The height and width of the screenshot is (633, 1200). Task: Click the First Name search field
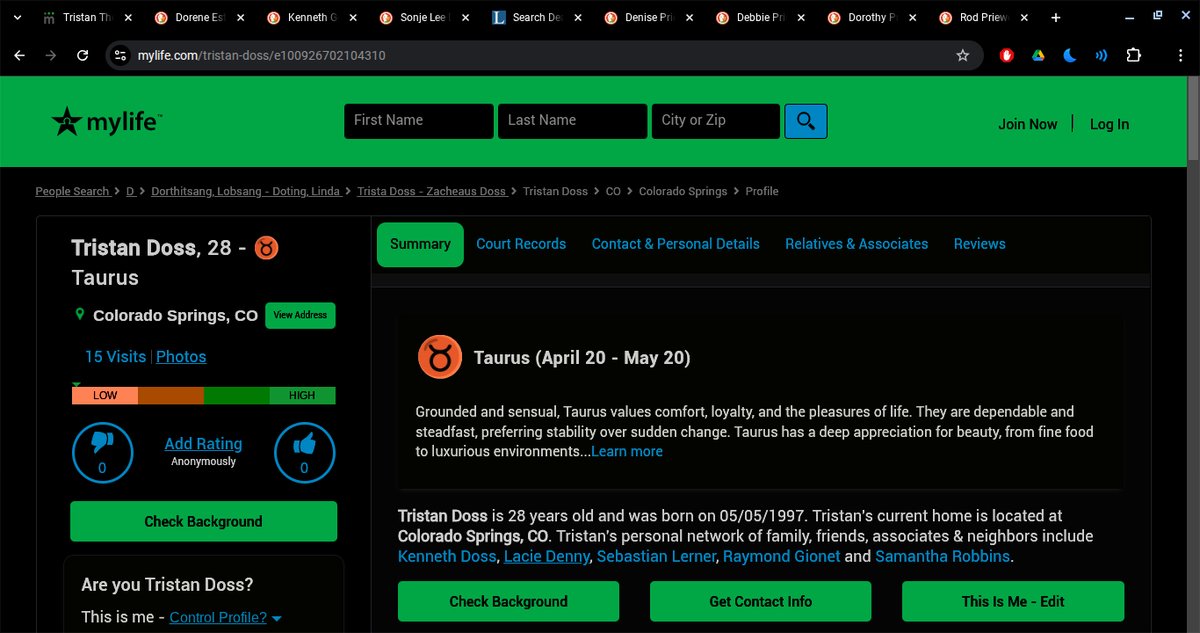[x=419, y=121]
